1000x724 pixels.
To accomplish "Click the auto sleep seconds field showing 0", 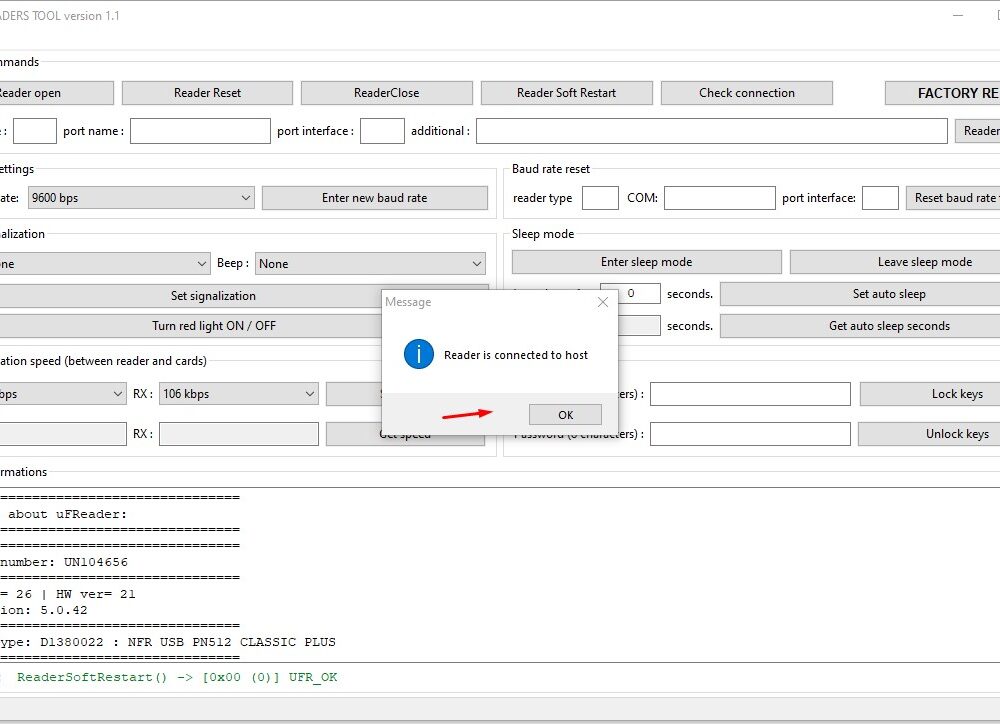I will pos(630,293).
